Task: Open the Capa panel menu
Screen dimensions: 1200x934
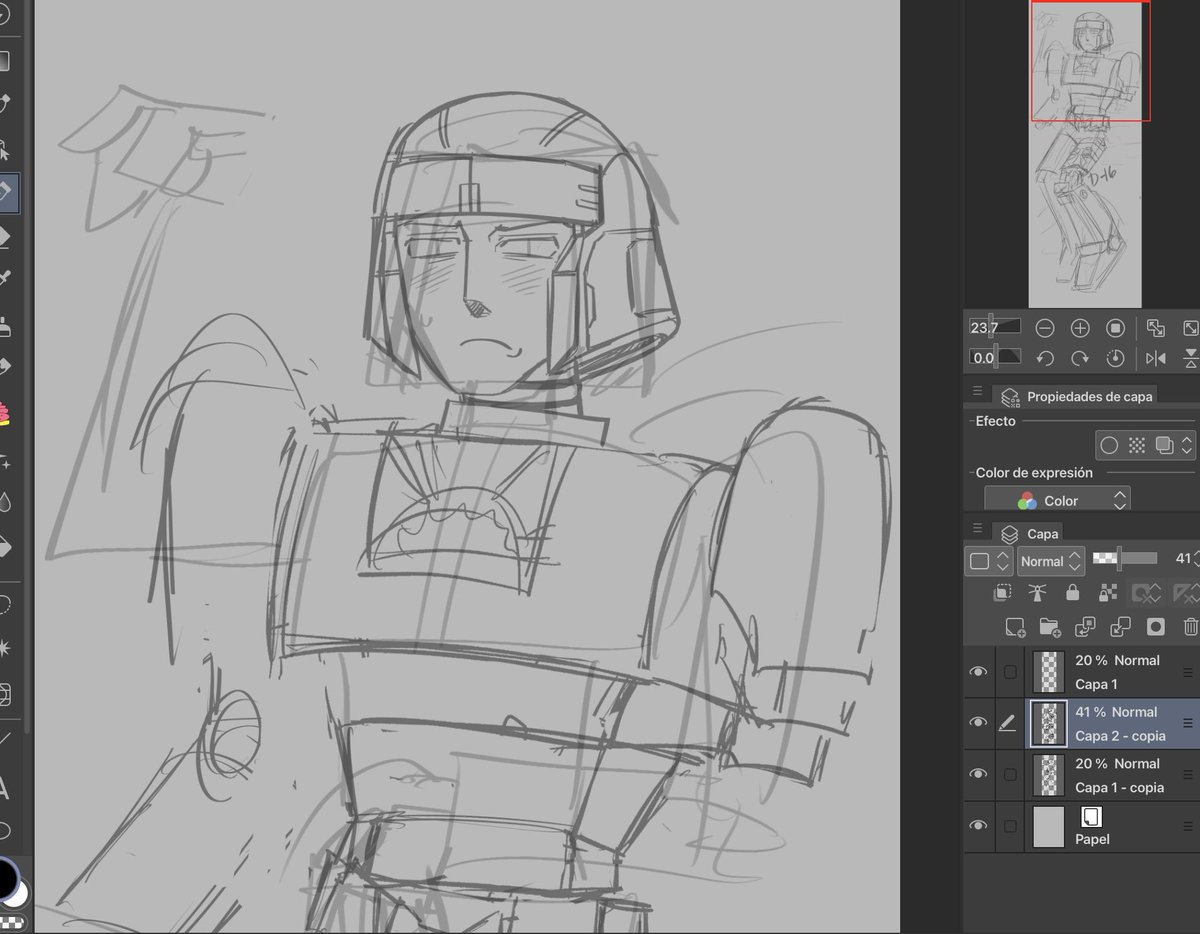Action: tap(977, 530)
